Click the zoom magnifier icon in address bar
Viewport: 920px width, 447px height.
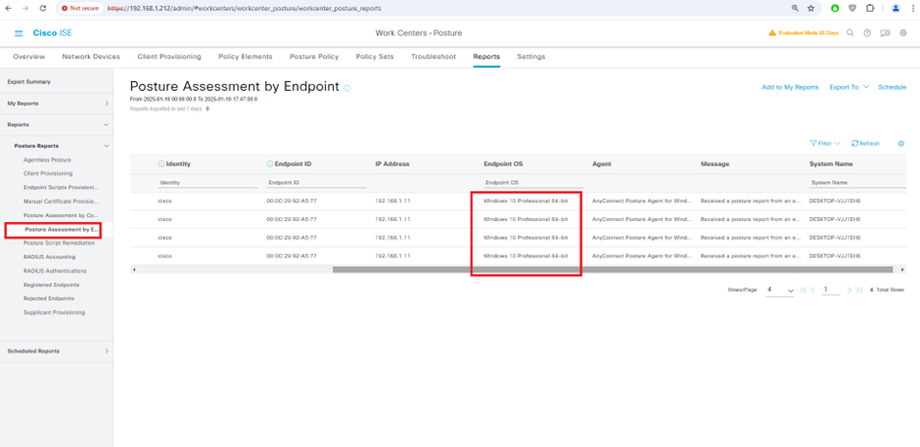tap(795, 8)
